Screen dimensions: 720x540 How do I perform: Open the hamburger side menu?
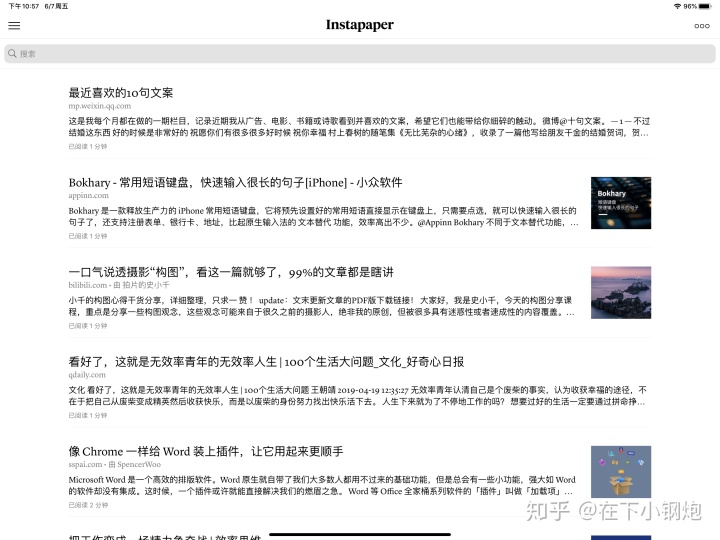14,26
